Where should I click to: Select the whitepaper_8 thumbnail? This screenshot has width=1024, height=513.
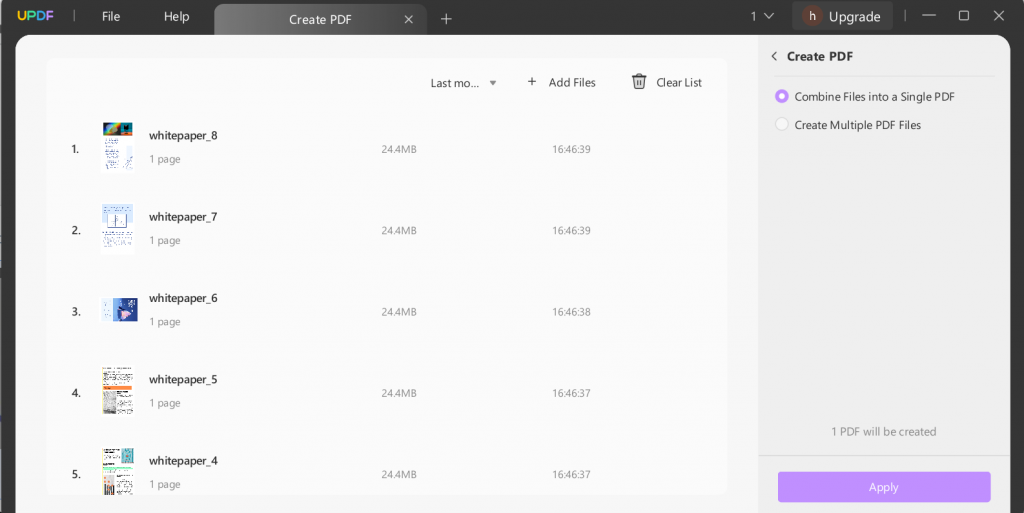(x=117, y=147)
